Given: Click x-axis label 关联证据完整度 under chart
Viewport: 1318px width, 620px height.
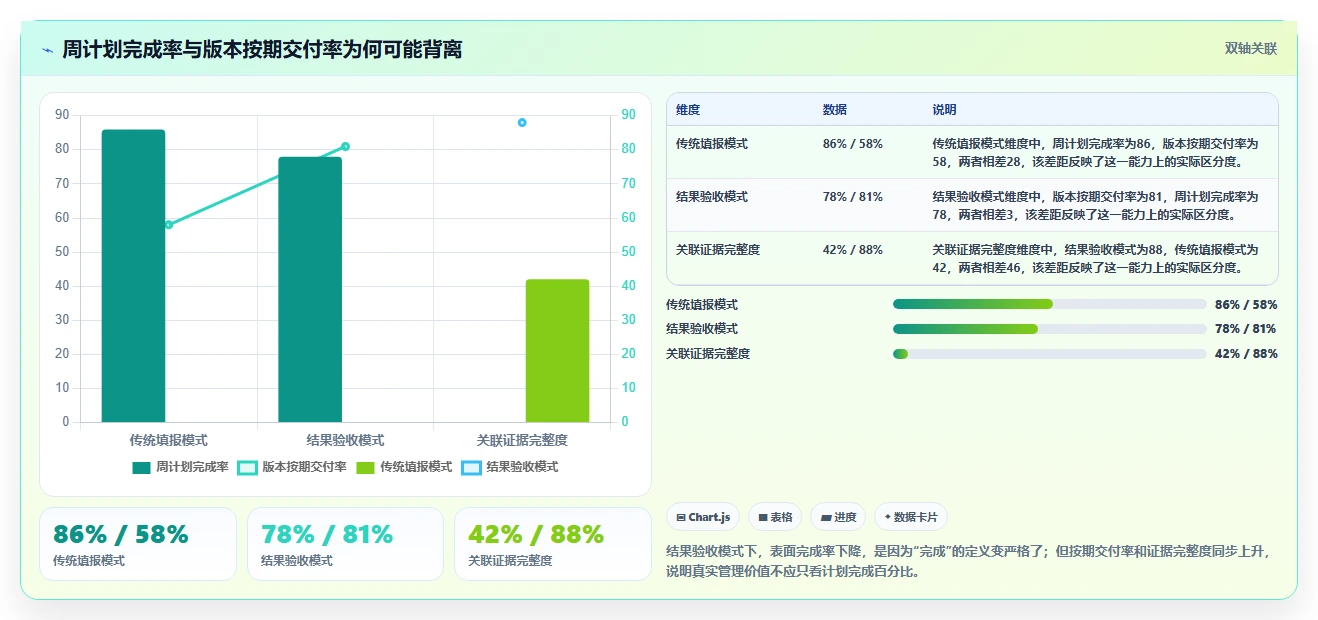Looking at the screenshot, I should coord(522,440).
